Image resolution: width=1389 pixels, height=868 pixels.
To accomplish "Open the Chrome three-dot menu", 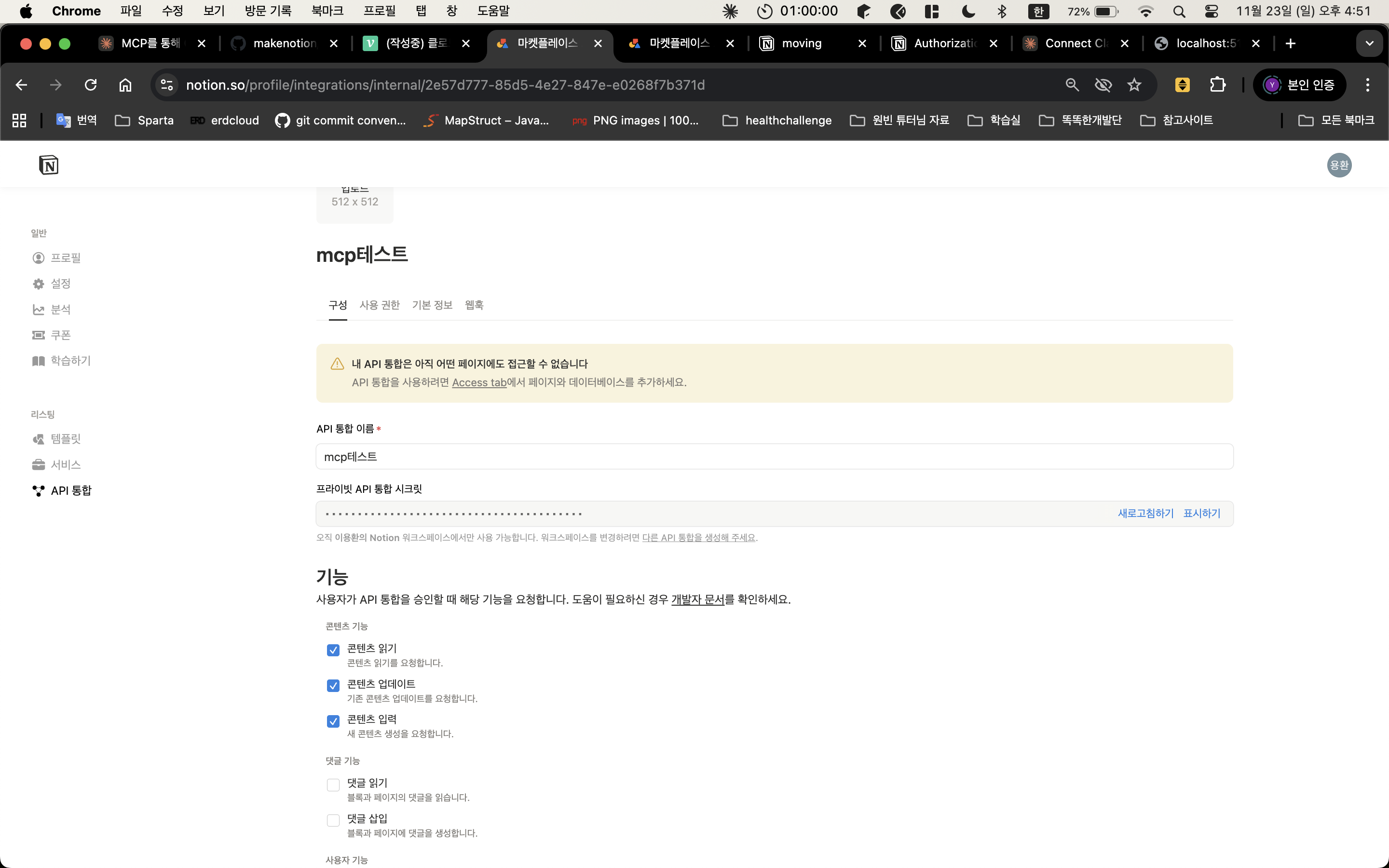I will [1367, 85].
